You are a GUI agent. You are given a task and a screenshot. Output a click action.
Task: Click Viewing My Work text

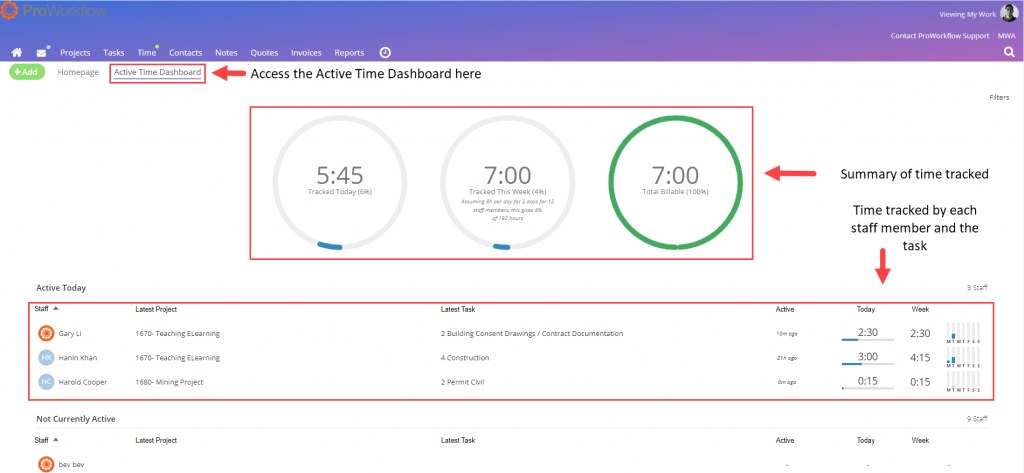click(x=967, y=14)
